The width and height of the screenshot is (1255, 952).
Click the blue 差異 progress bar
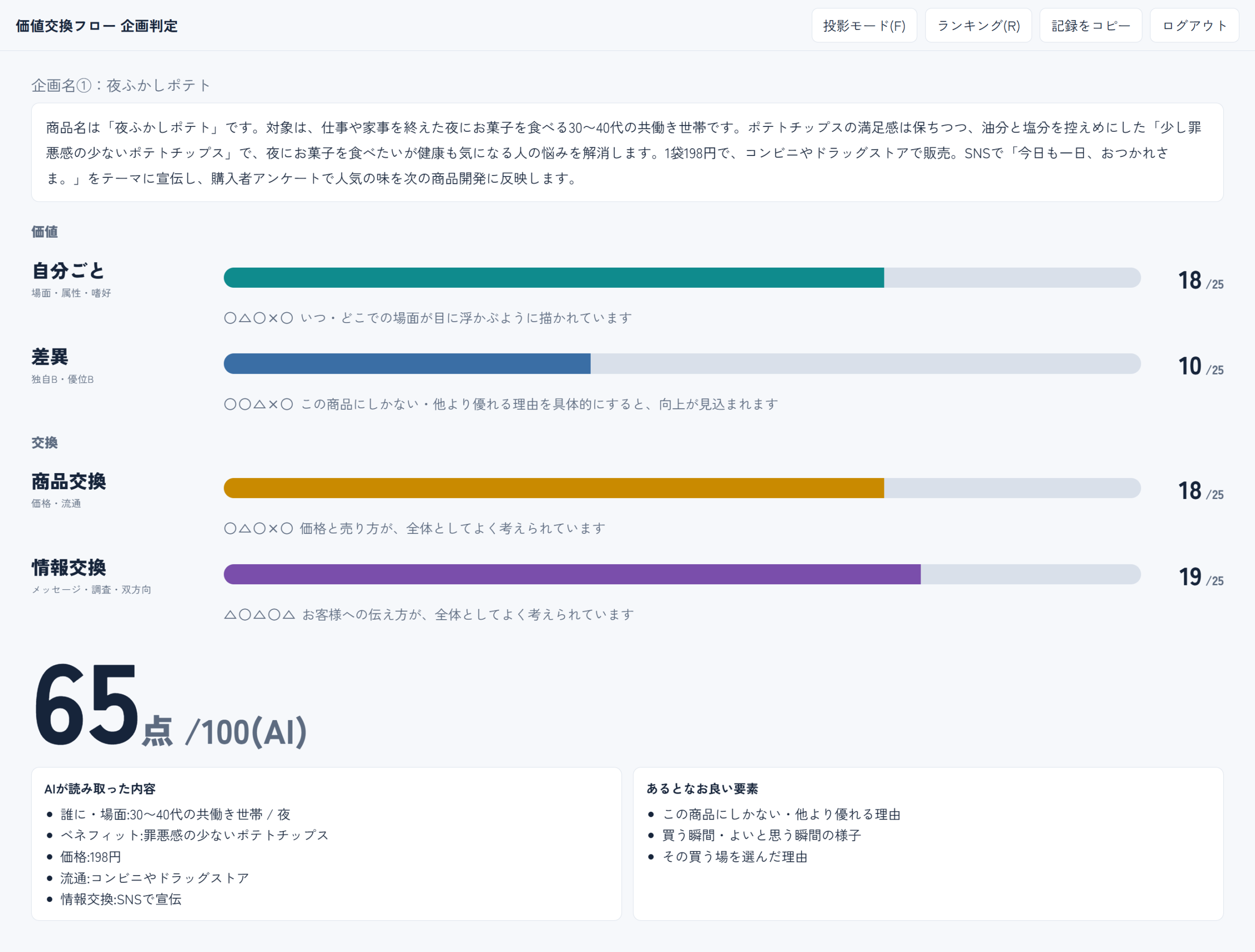(682, 364)
